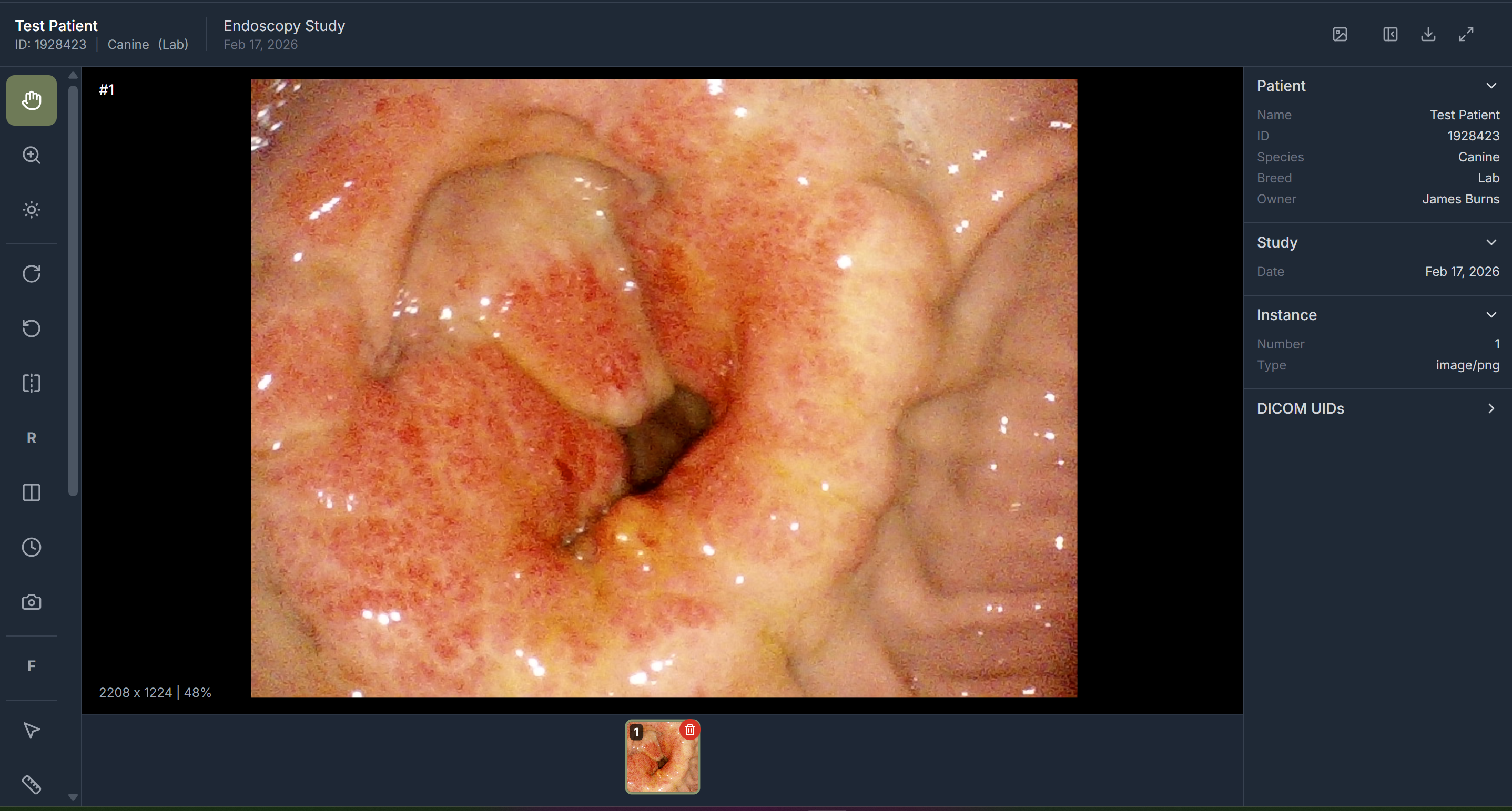Take a snapshot with the camera tool
Image resolution: width=1512 pixels, height=811 pixels.
point(31,601)
